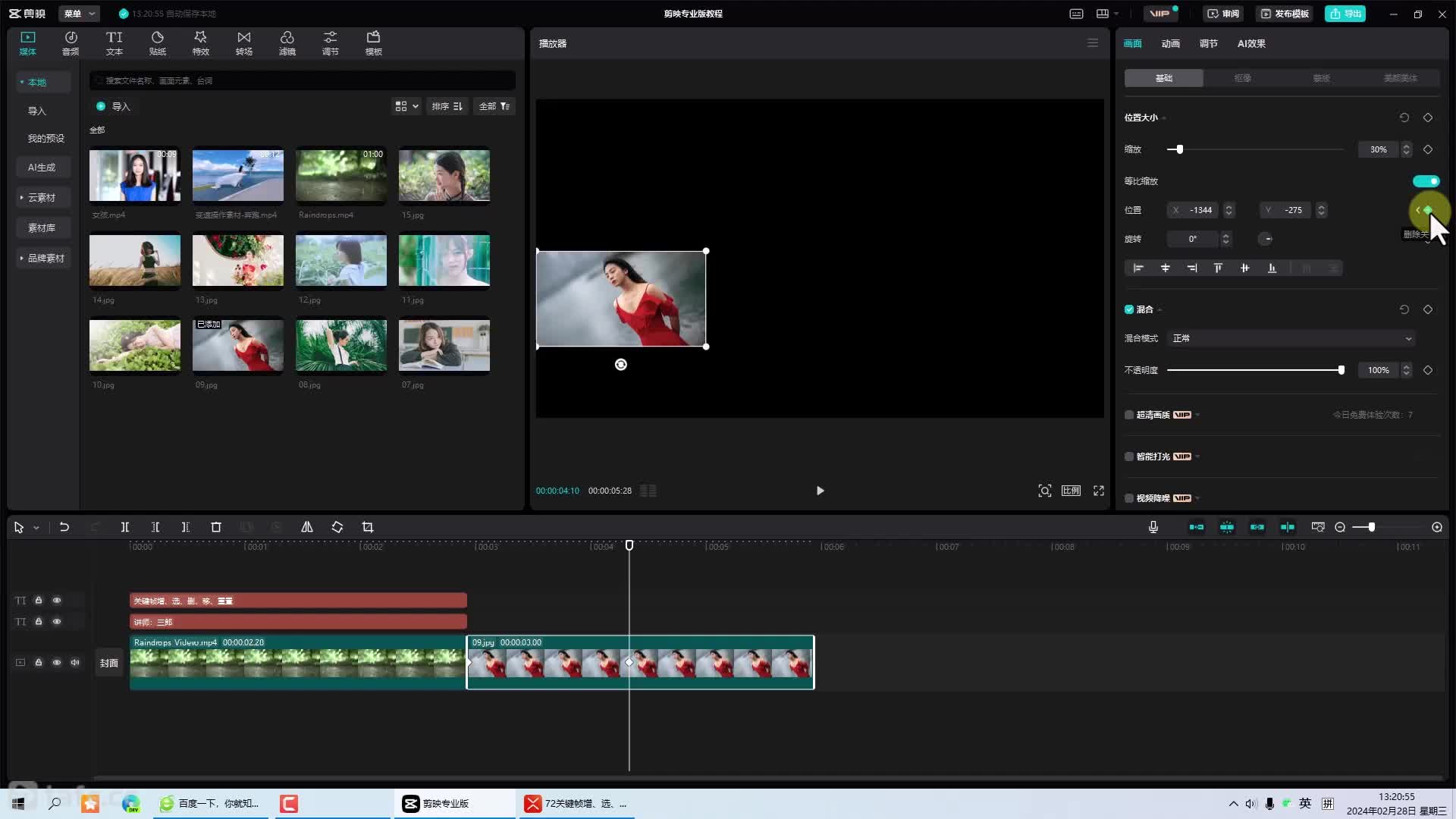This screenshot has width=1456, height=819.
Task: Click the 比例 aspect ratio icon
Action: point(1071,491)
